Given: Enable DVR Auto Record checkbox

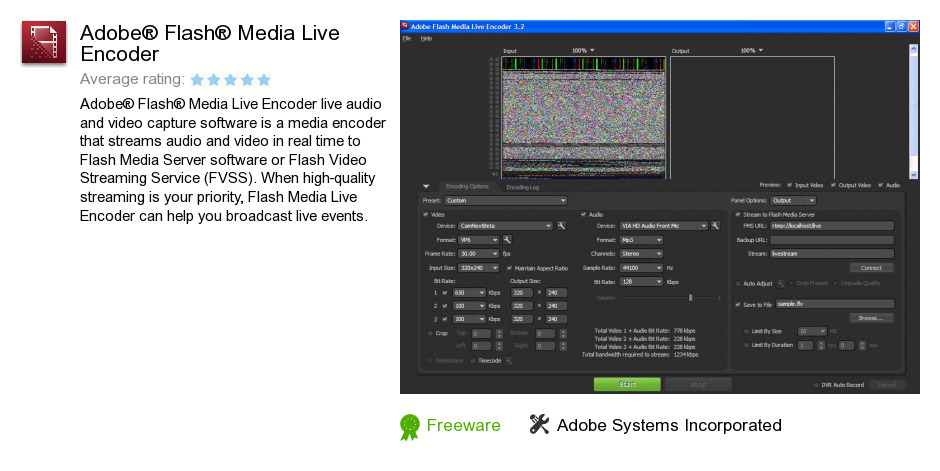Looking at the screenshot, I should coord(816,385).
